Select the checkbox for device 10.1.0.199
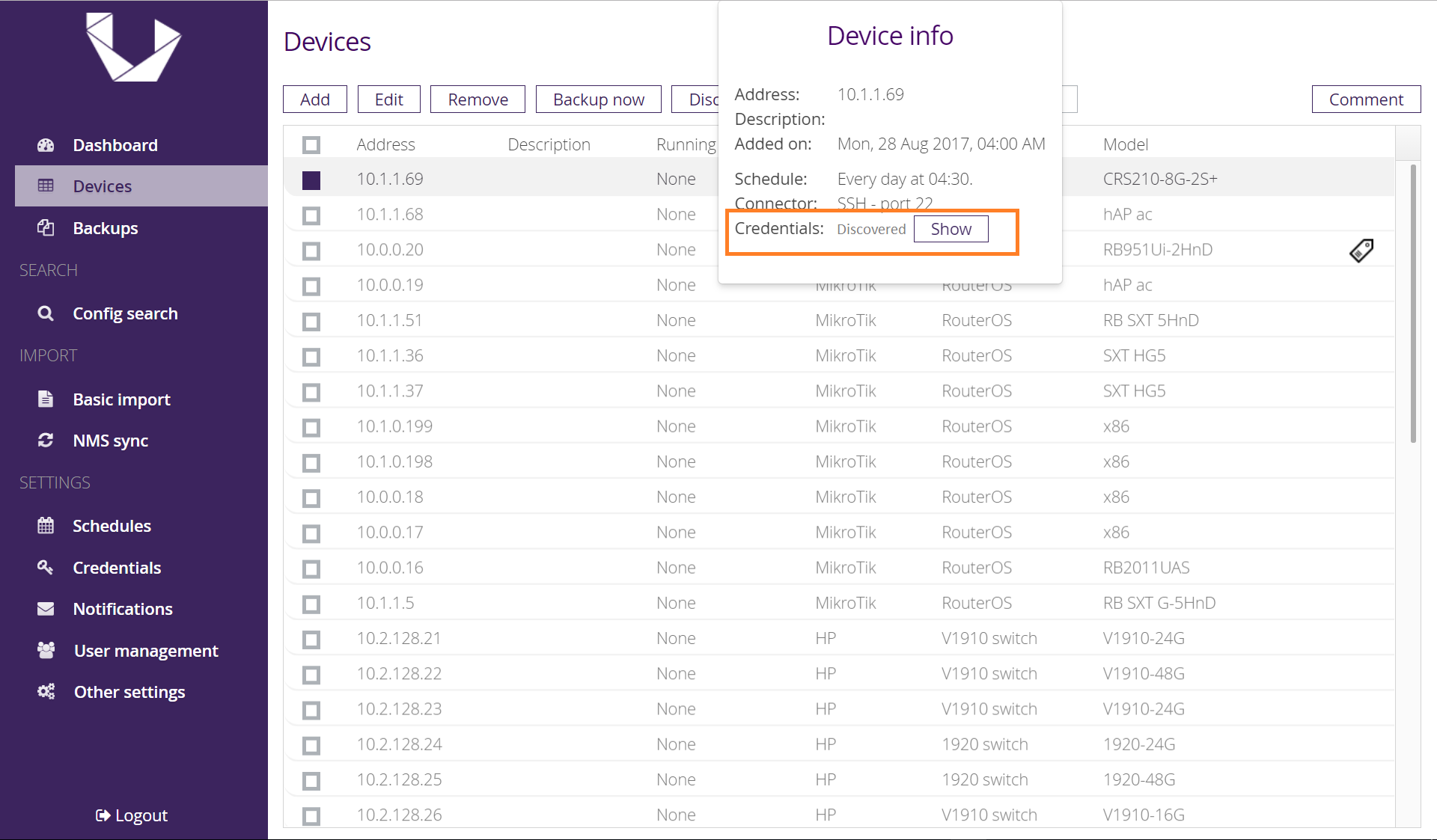1437x840 pixels. tap(311, 428)
